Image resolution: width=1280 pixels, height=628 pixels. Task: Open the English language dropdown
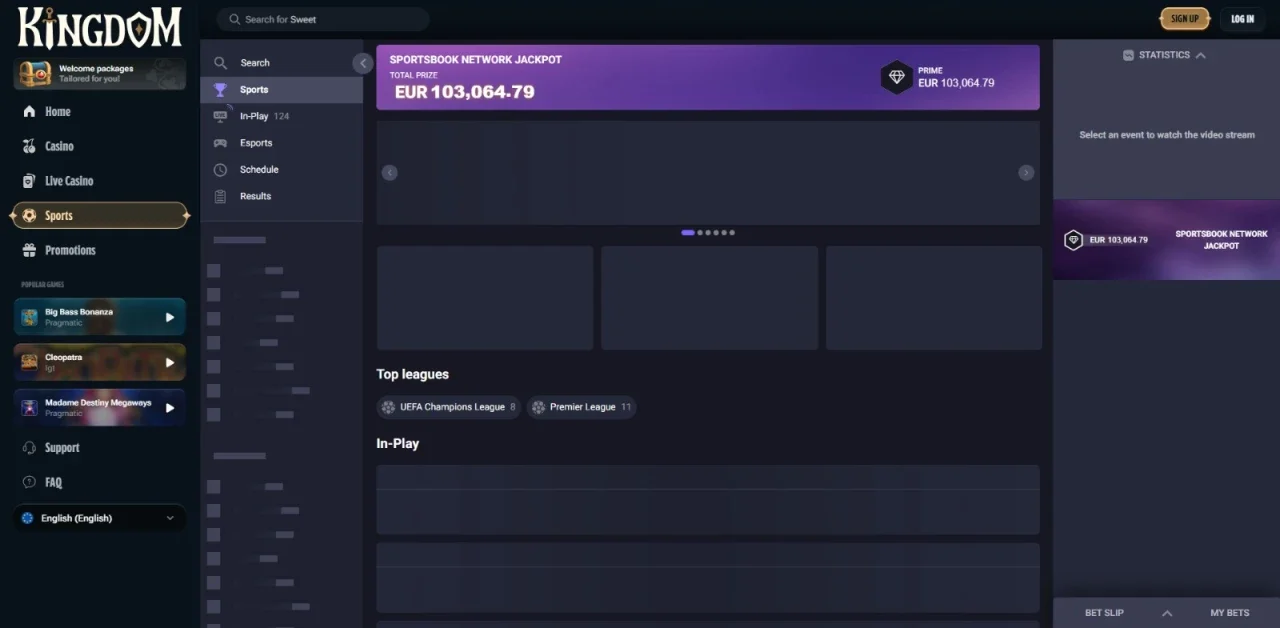click(x=99, y=518)
